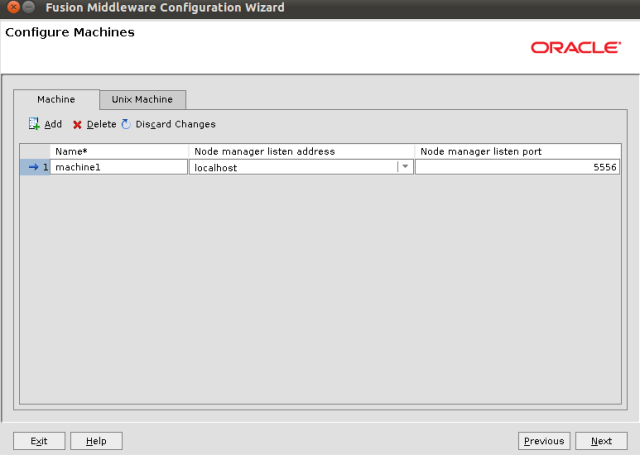This screenshot has width=640, height=455.
Task: Click the Node manager listen address column header
Action: tap(301, 151)
